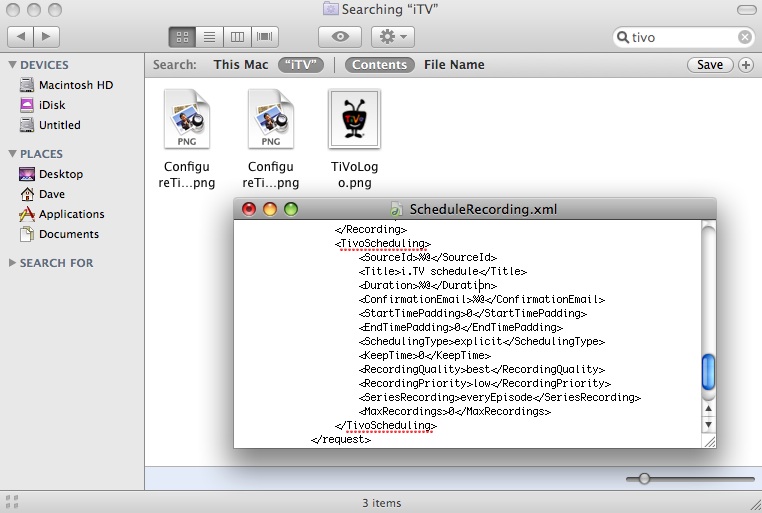Click the i.TV schedule Title line
This screenshot has width=762, height=513.
tap(443, 271)
